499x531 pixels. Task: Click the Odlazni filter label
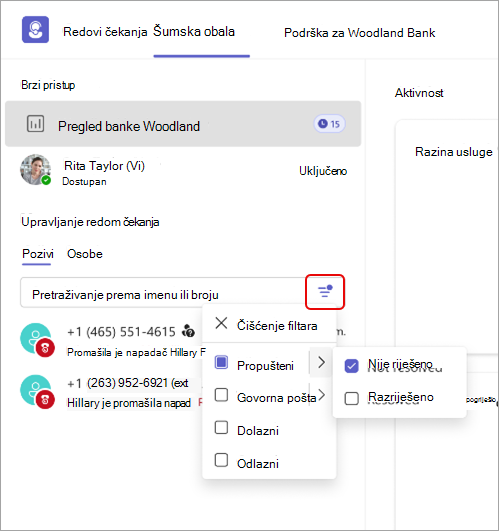tap(258, 463)
